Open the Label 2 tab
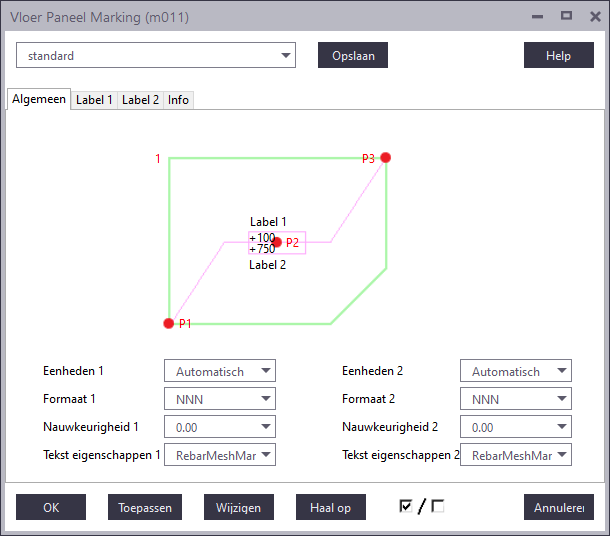 coord(140,100)
